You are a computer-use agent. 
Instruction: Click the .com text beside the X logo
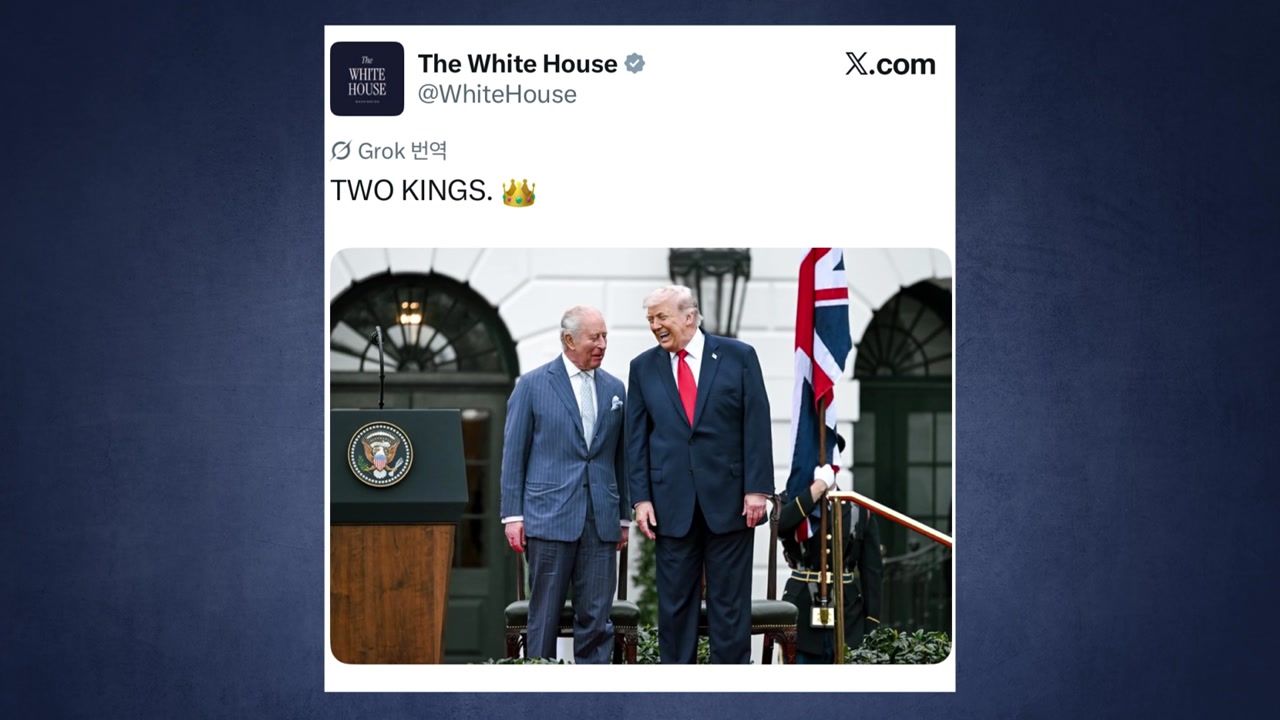point(902,65)
